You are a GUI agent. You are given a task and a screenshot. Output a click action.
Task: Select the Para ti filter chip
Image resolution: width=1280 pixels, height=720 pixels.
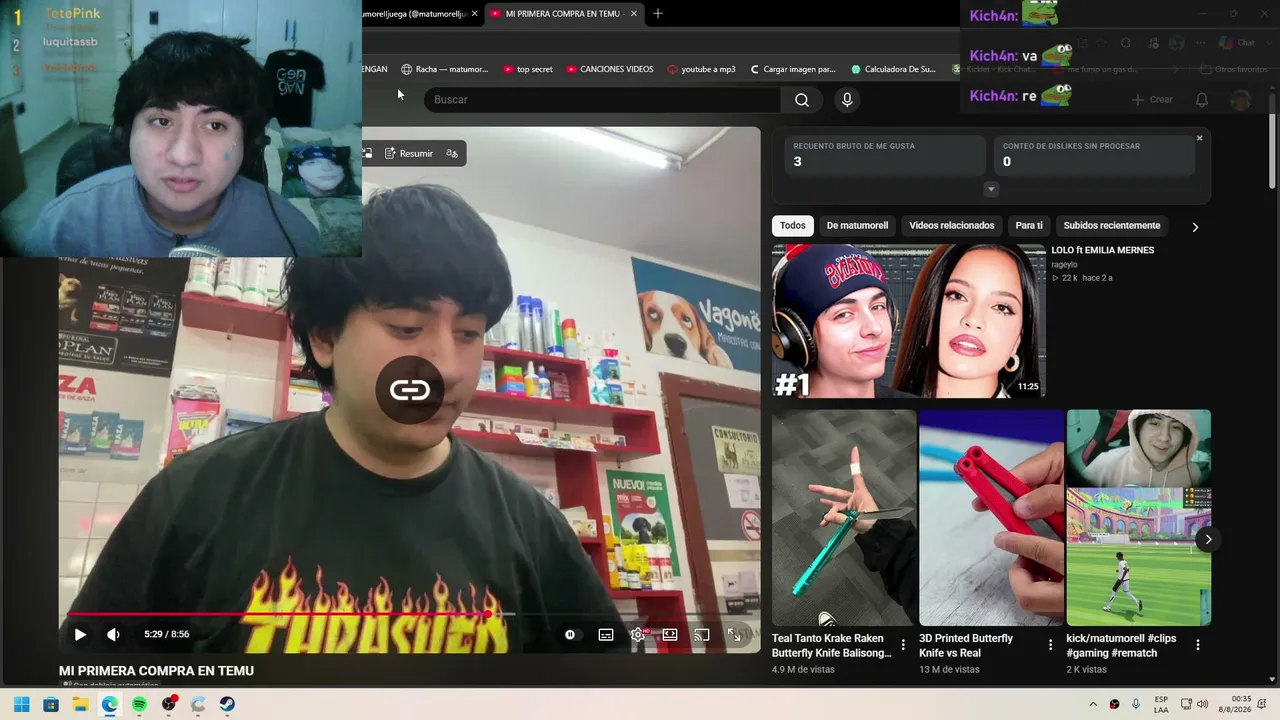(x=1029, y=226)
